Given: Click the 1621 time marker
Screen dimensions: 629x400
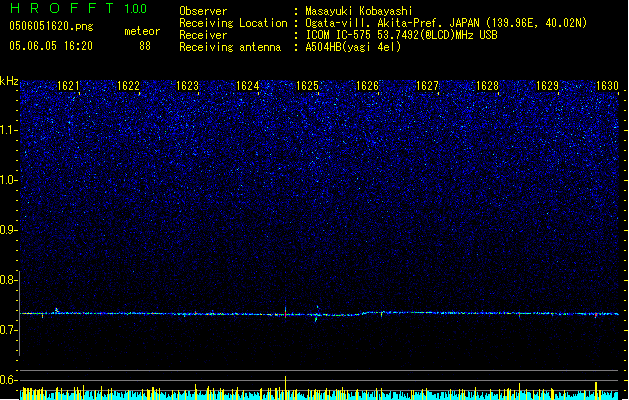Looking at the screenshot, I should 68,85.
